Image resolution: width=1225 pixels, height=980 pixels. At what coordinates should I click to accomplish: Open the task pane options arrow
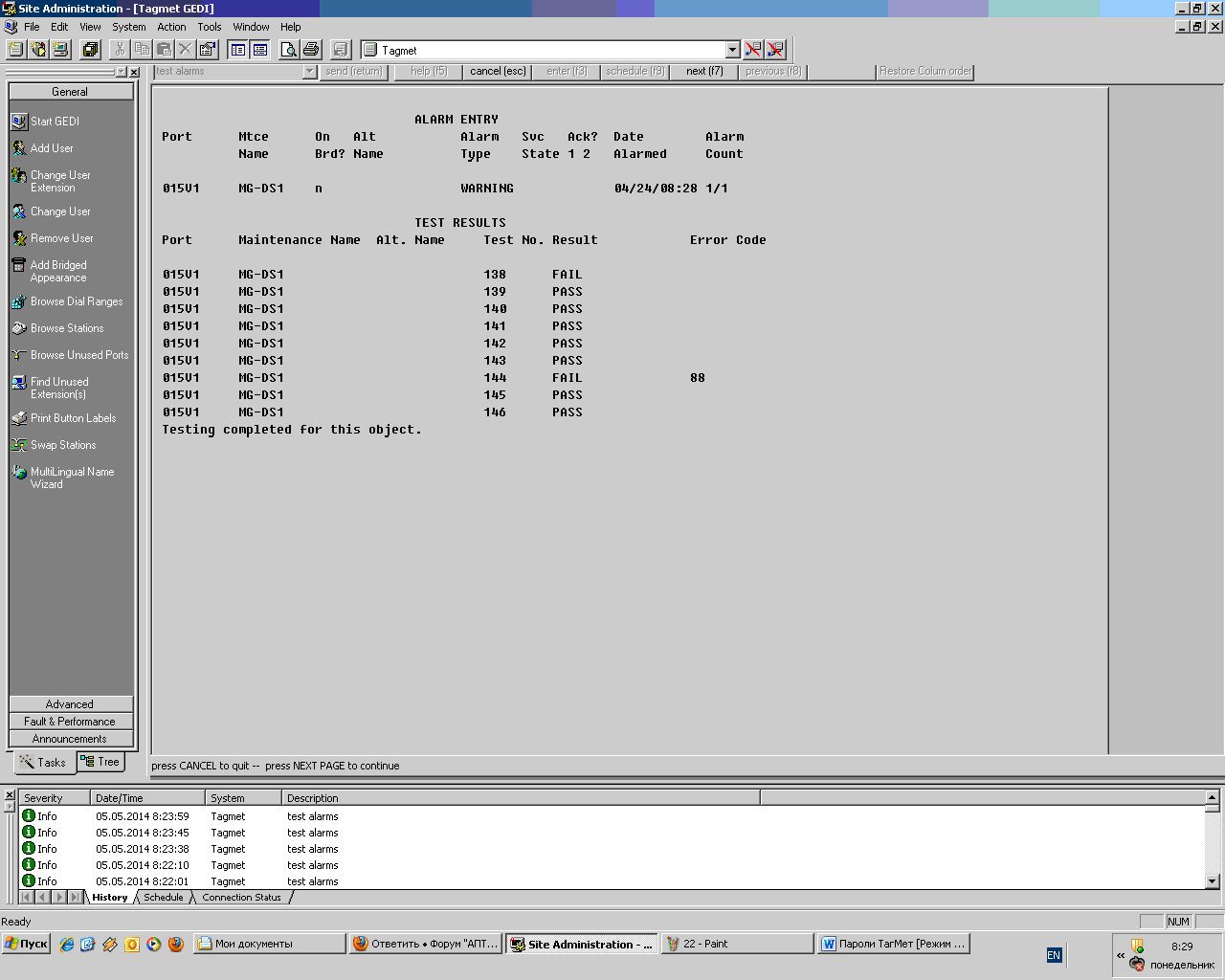click(x=121, y=72)
